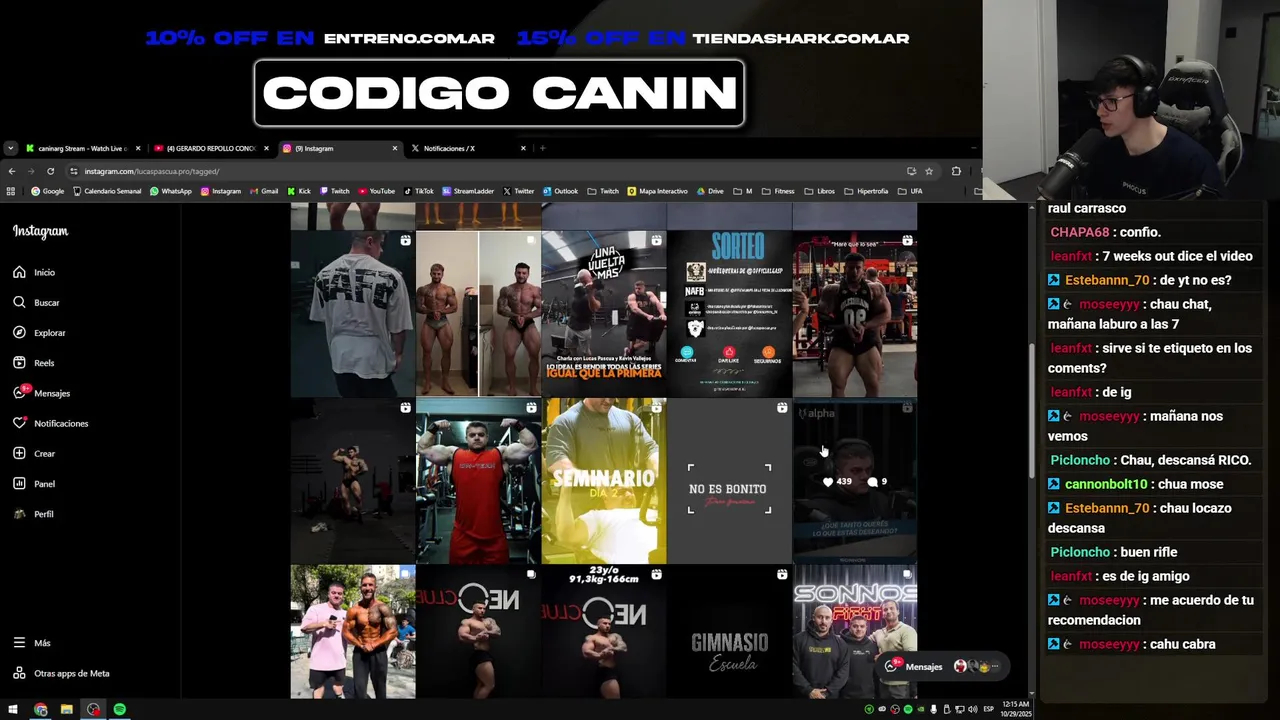Open SEMINARIO DIA 2 post thumbnail

pyautogui.click(x=604, y=481)
